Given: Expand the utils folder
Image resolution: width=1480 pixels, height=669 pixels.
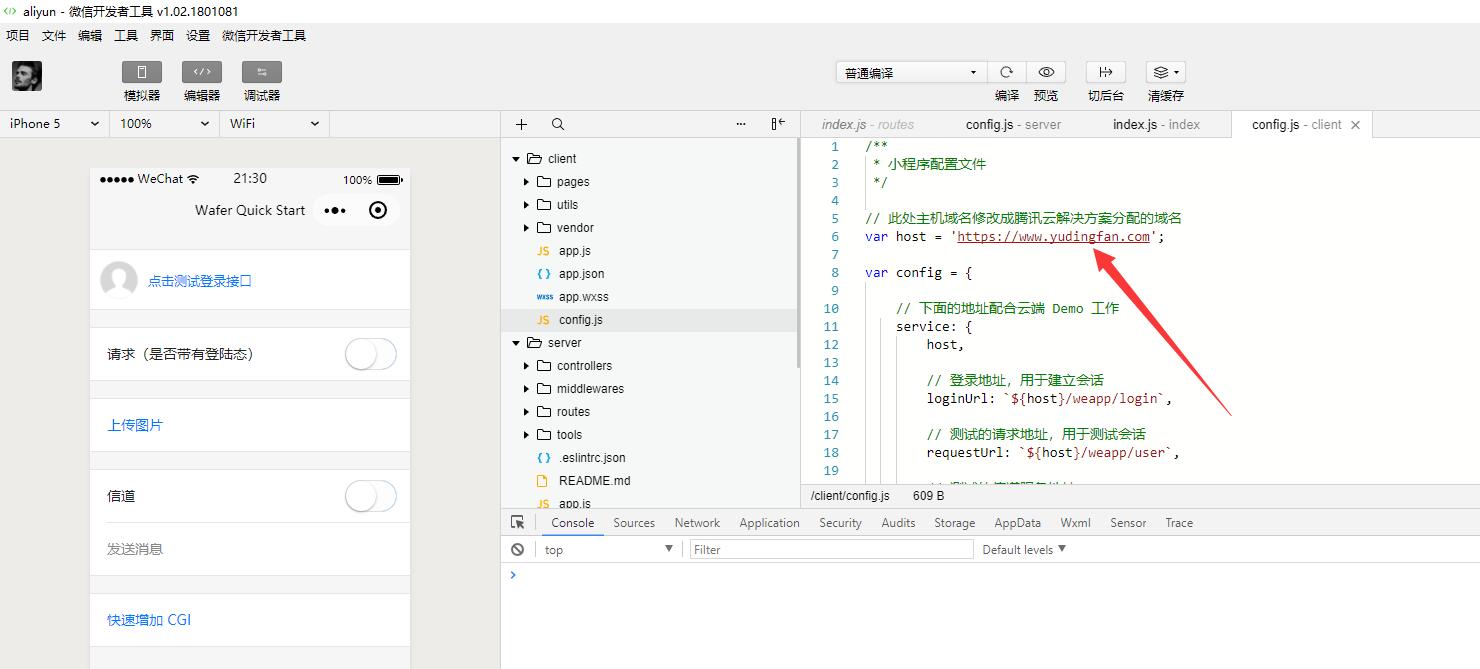Looking at the screenshot, I should (526, 205).
